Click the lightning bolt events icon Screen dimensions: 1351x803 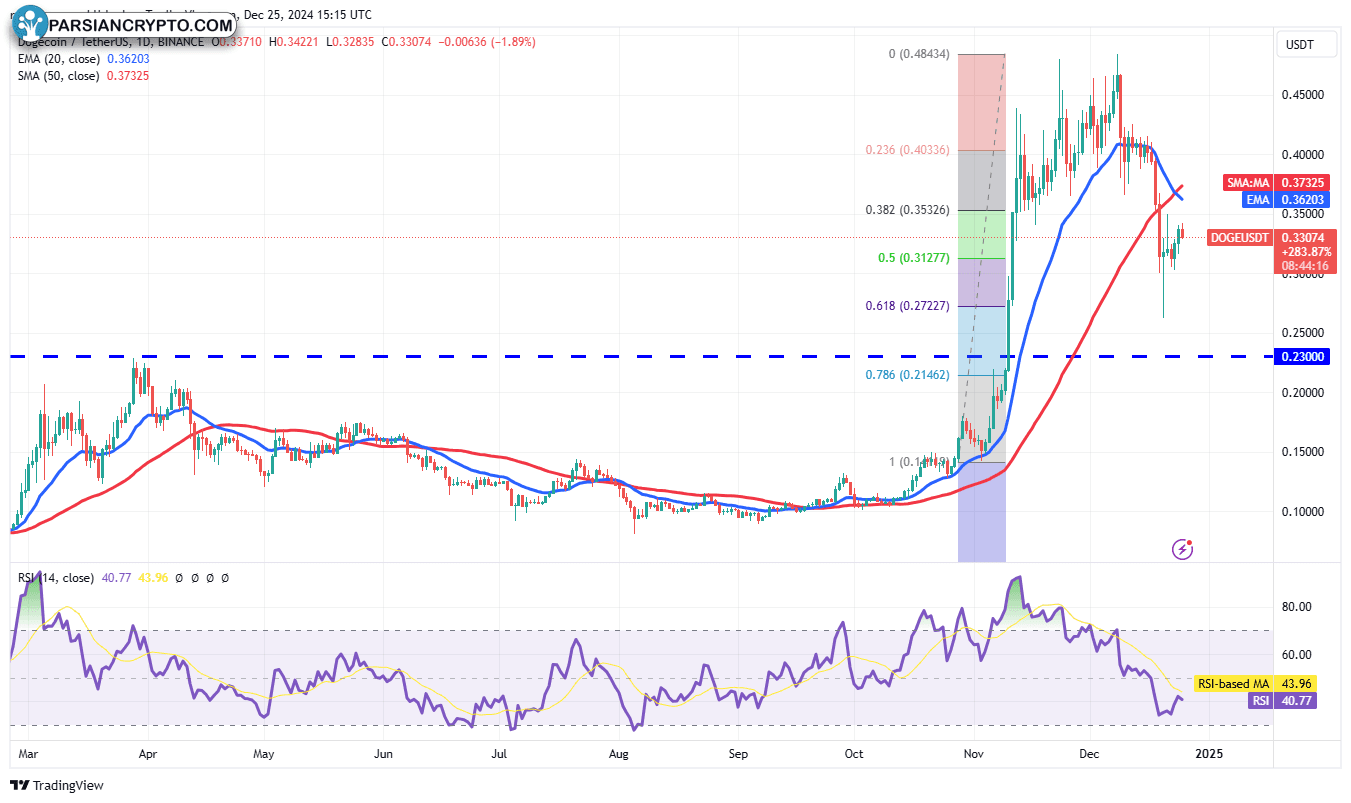point(1183,549)
